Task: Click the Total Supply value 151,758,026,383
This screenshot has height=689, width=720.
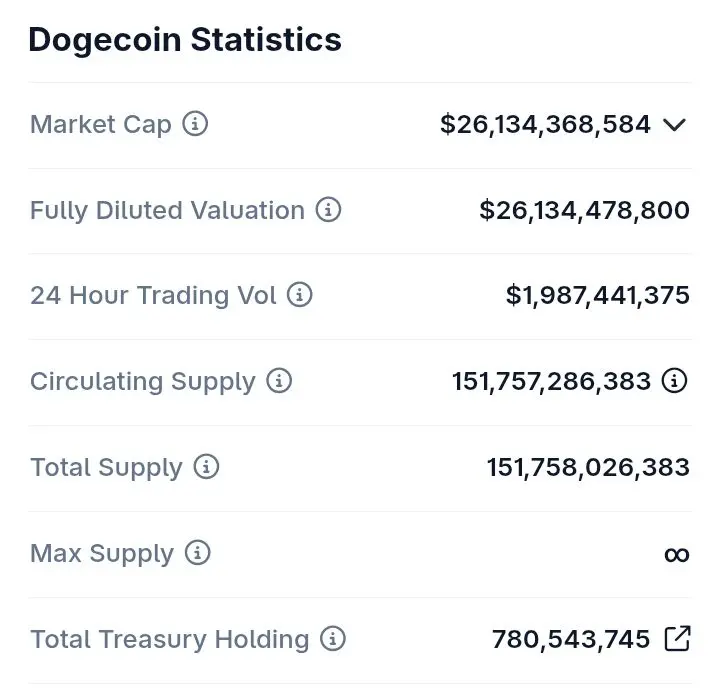Action: (588, 467)
